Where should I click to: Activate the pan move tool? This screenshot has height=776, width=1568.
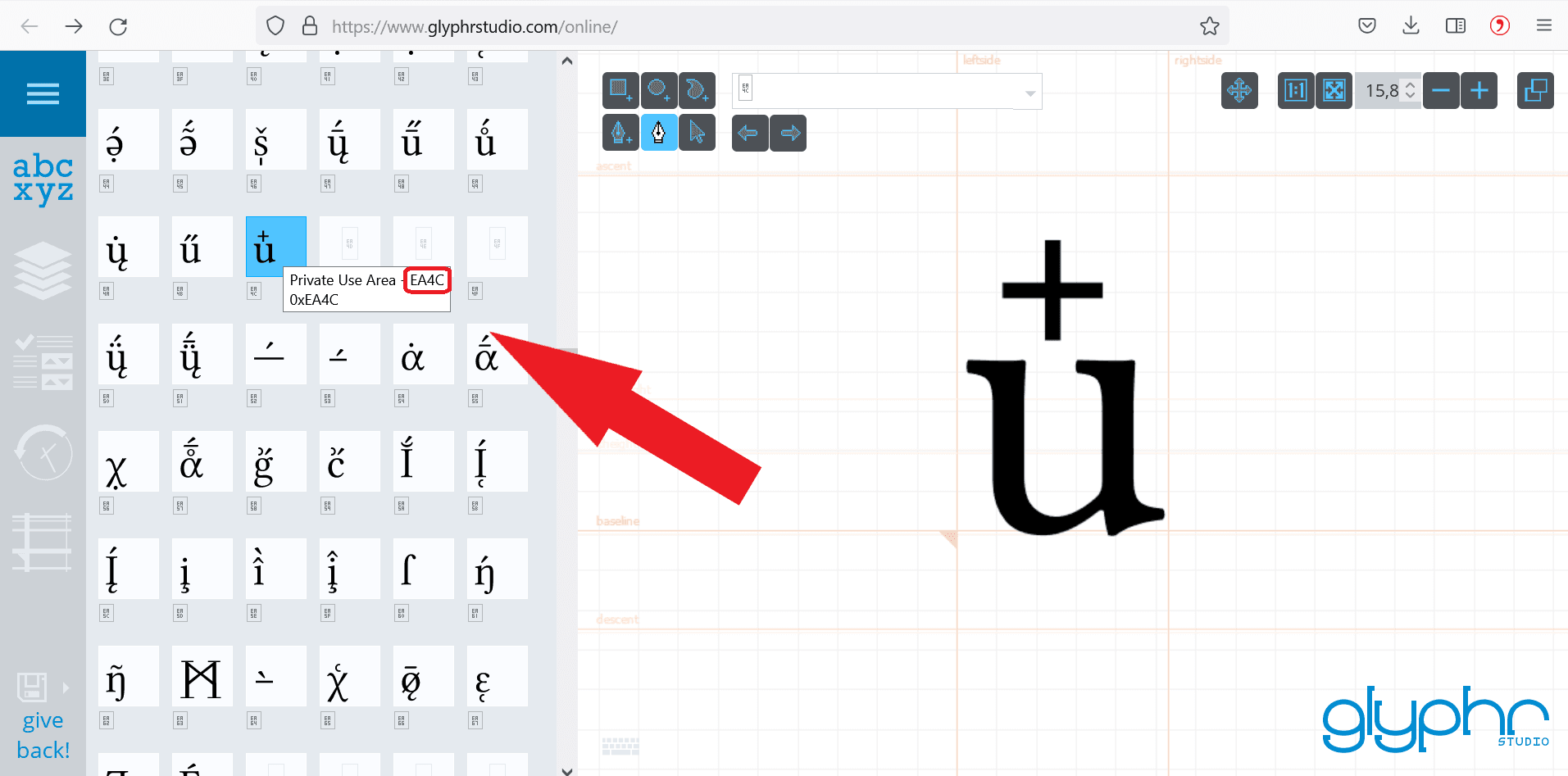click(1239, 90)
